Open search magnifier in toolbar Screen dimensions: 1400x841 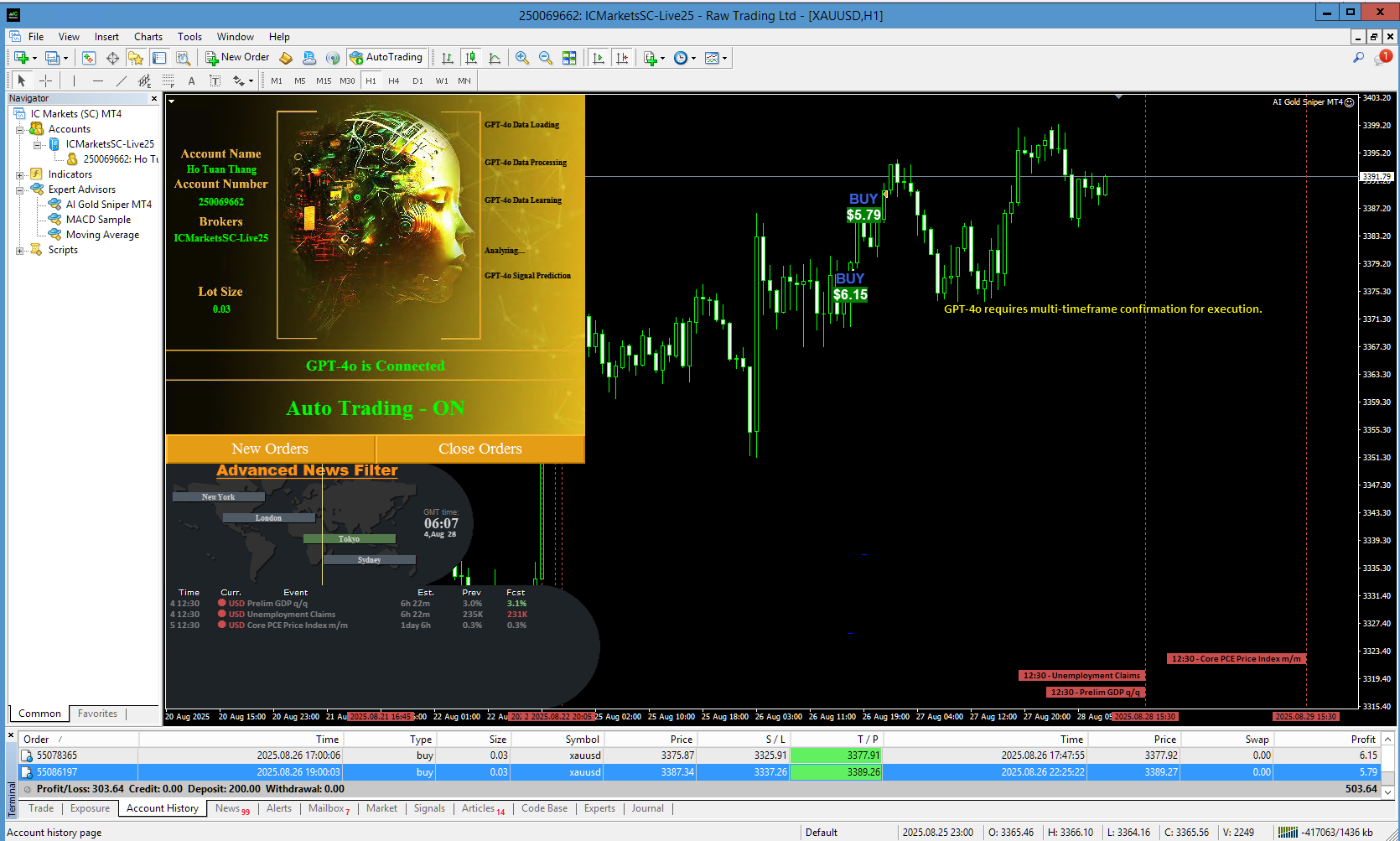click(x=1358, y=57)
